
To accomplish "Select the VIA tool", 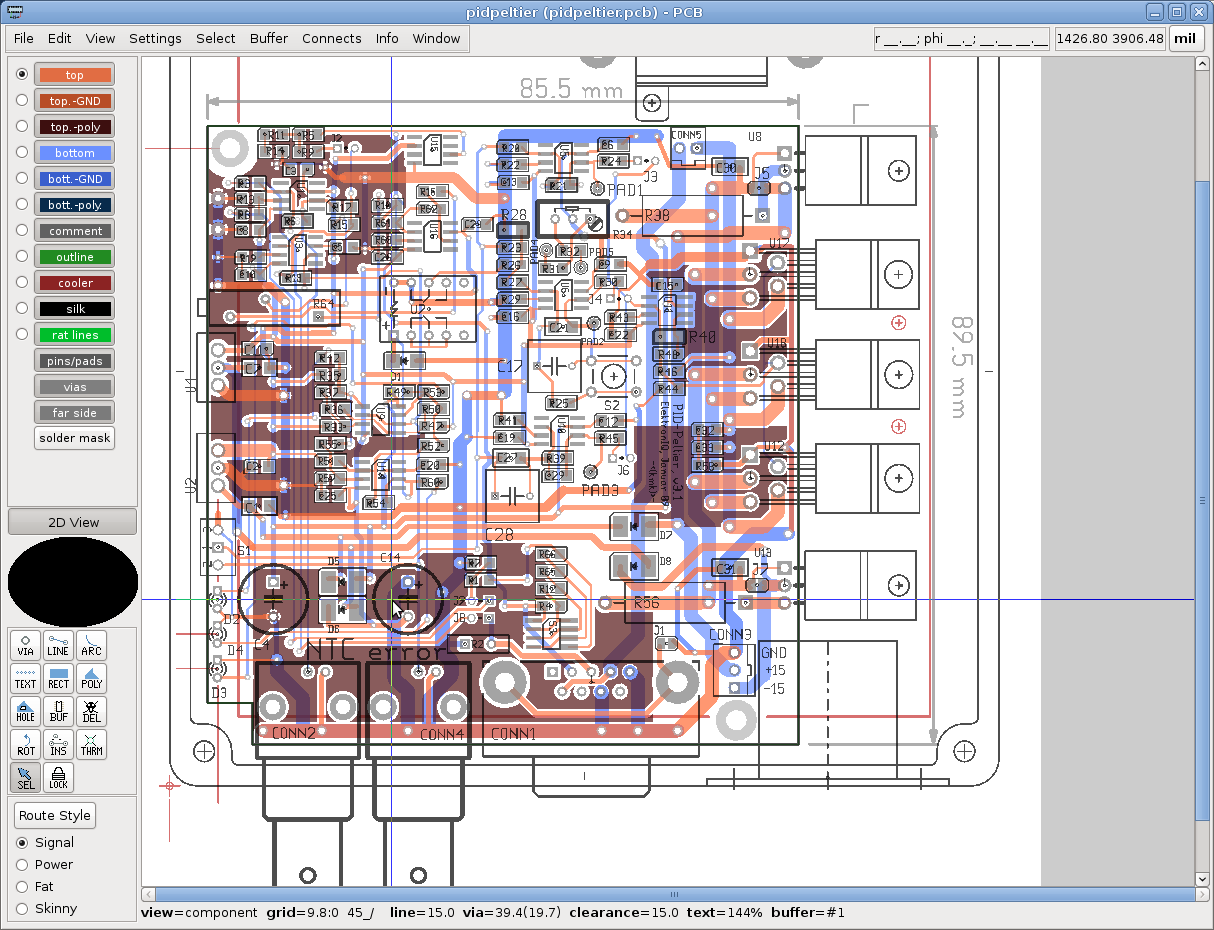I will tap(25, 646).
